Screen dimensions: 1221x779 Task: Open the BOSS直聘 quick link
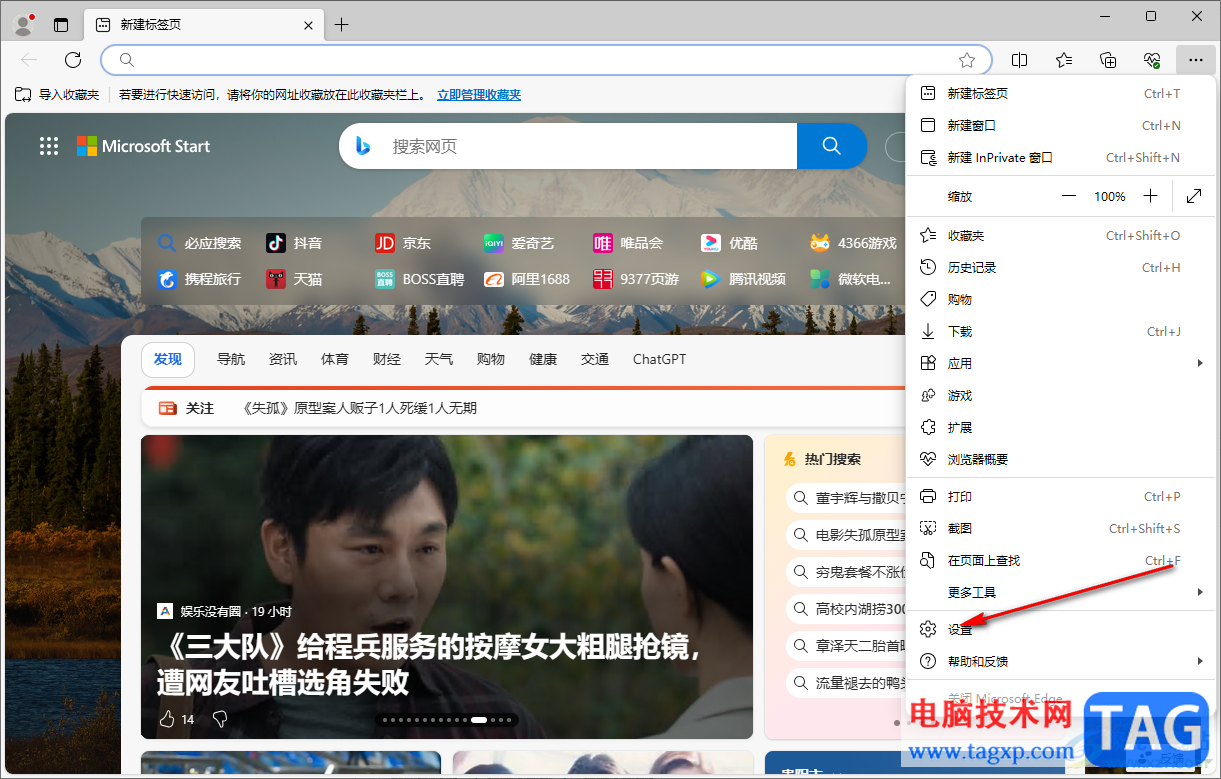point(420,279)
